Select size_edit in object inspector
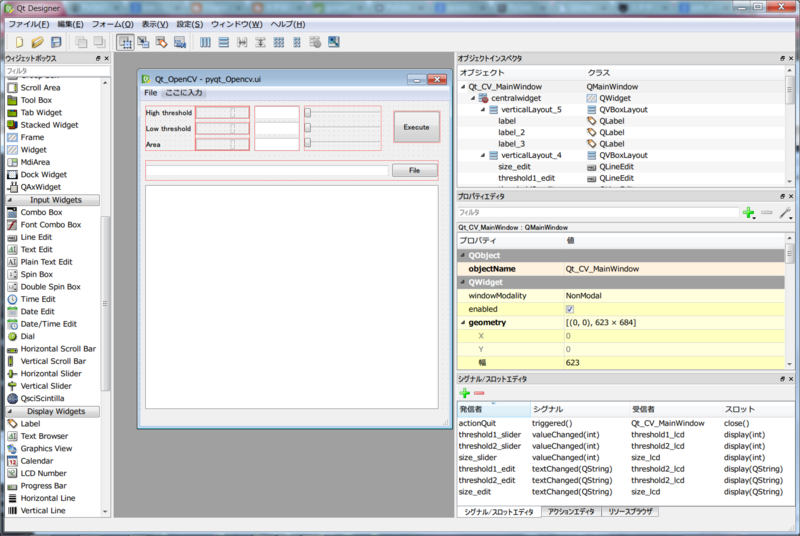This screenshot has height=536, width=800. point(514,167)
